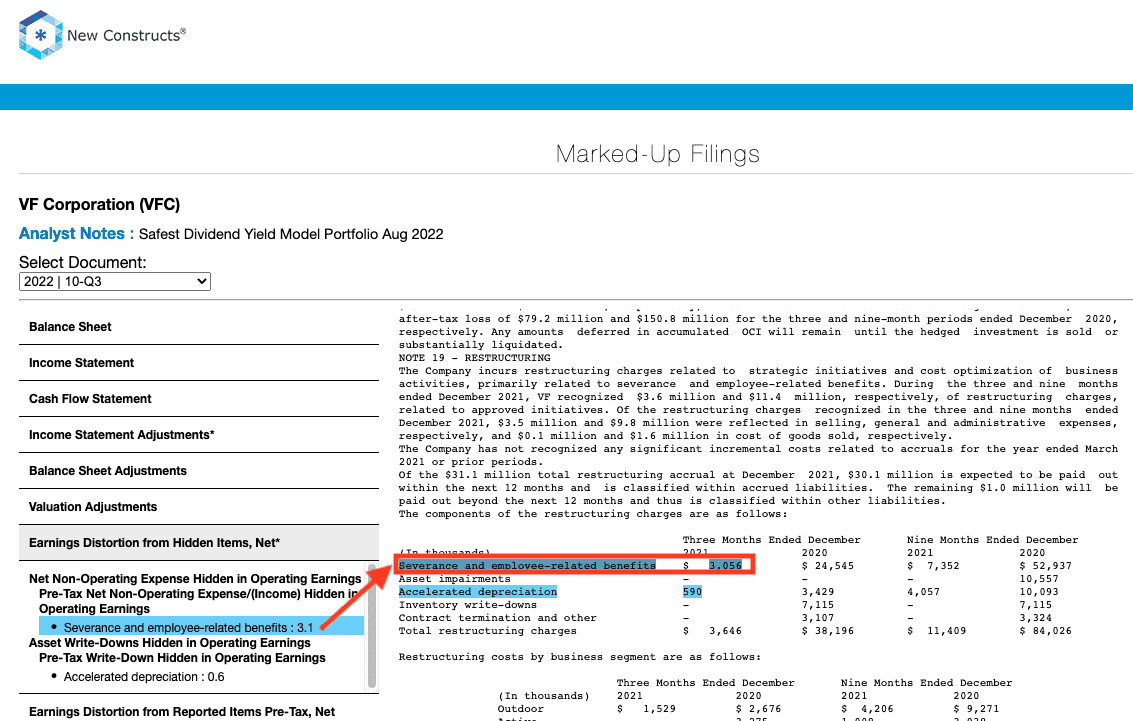This screenshot has height=721, width=1133.
Task: Click the 'Outdoor' segment row label
Action: [520, 709]
